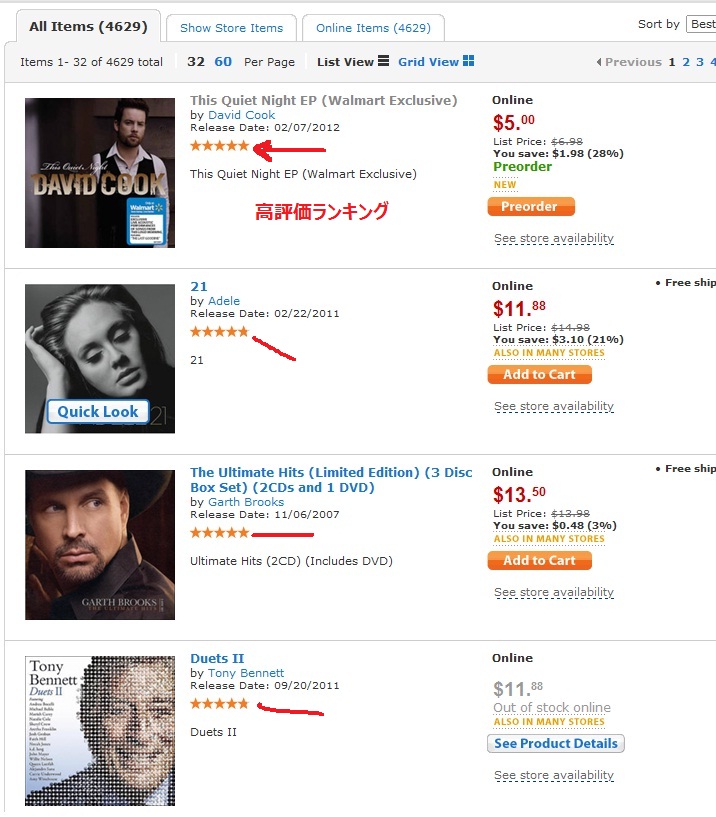The image size is (716, 817).
Task: Show 32 items per page
Action: (x=196, y=62)
